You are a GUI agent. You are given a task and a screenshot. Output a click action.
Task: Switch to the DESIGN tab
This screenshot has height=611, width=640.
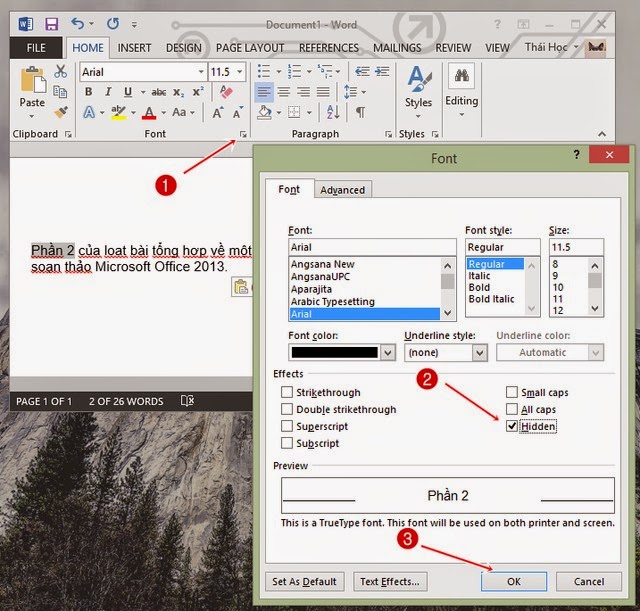tap(184, 48)
